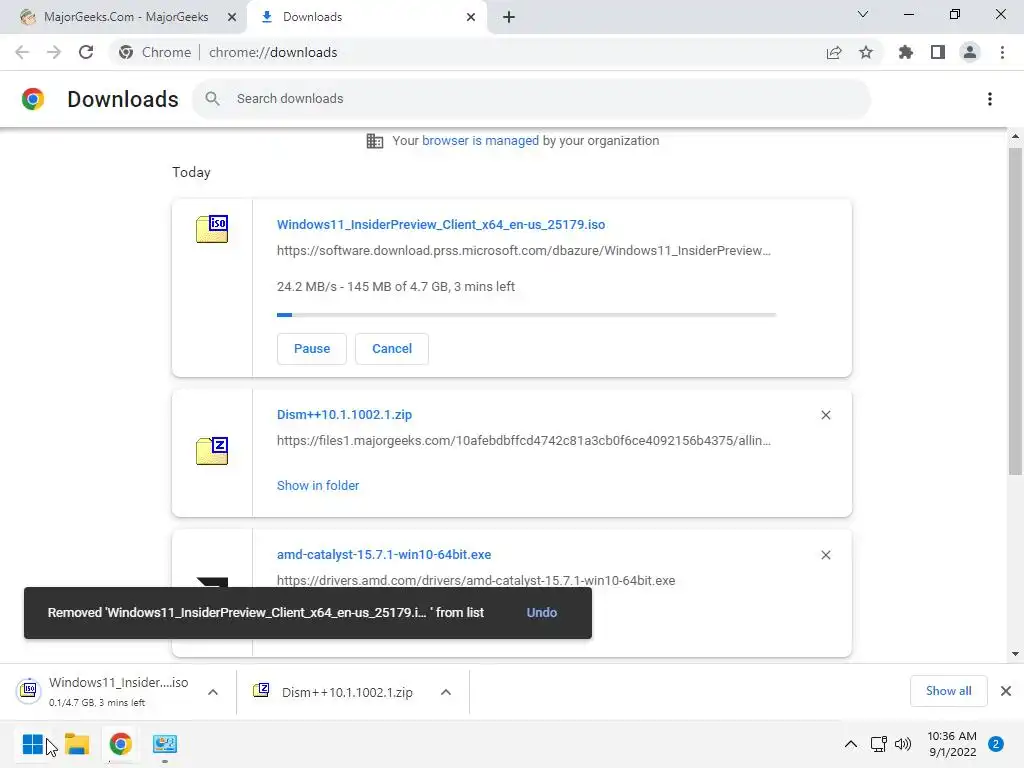Viewport: 1024px width, 768px height.
Task: Click the Search downloads magnifier icon
Action: (x=212, y=99)
